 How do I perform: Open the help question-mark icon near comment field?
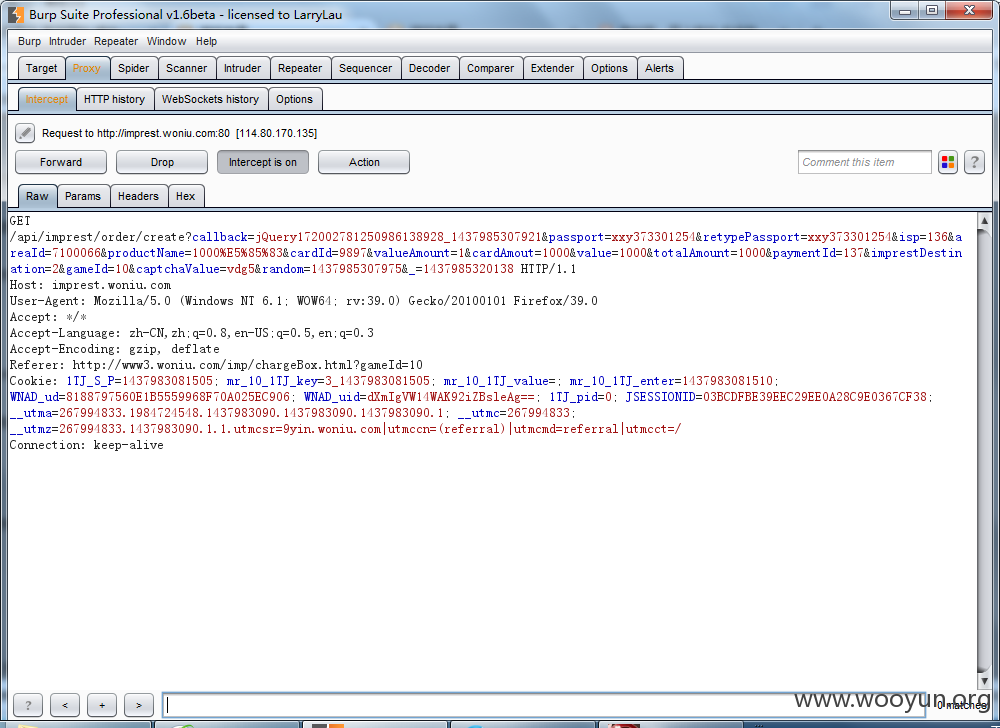(974, 163)
